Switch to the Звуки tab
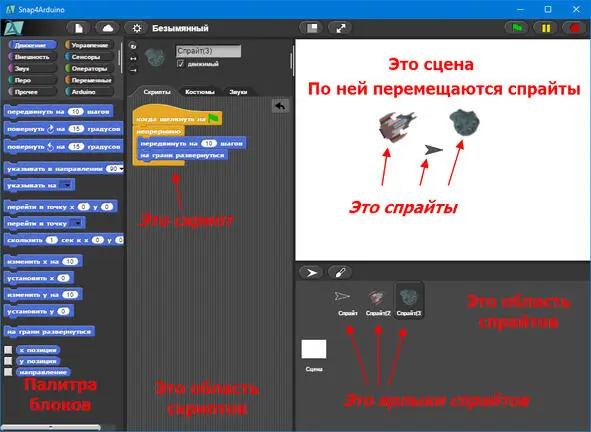 pos(238,92)
